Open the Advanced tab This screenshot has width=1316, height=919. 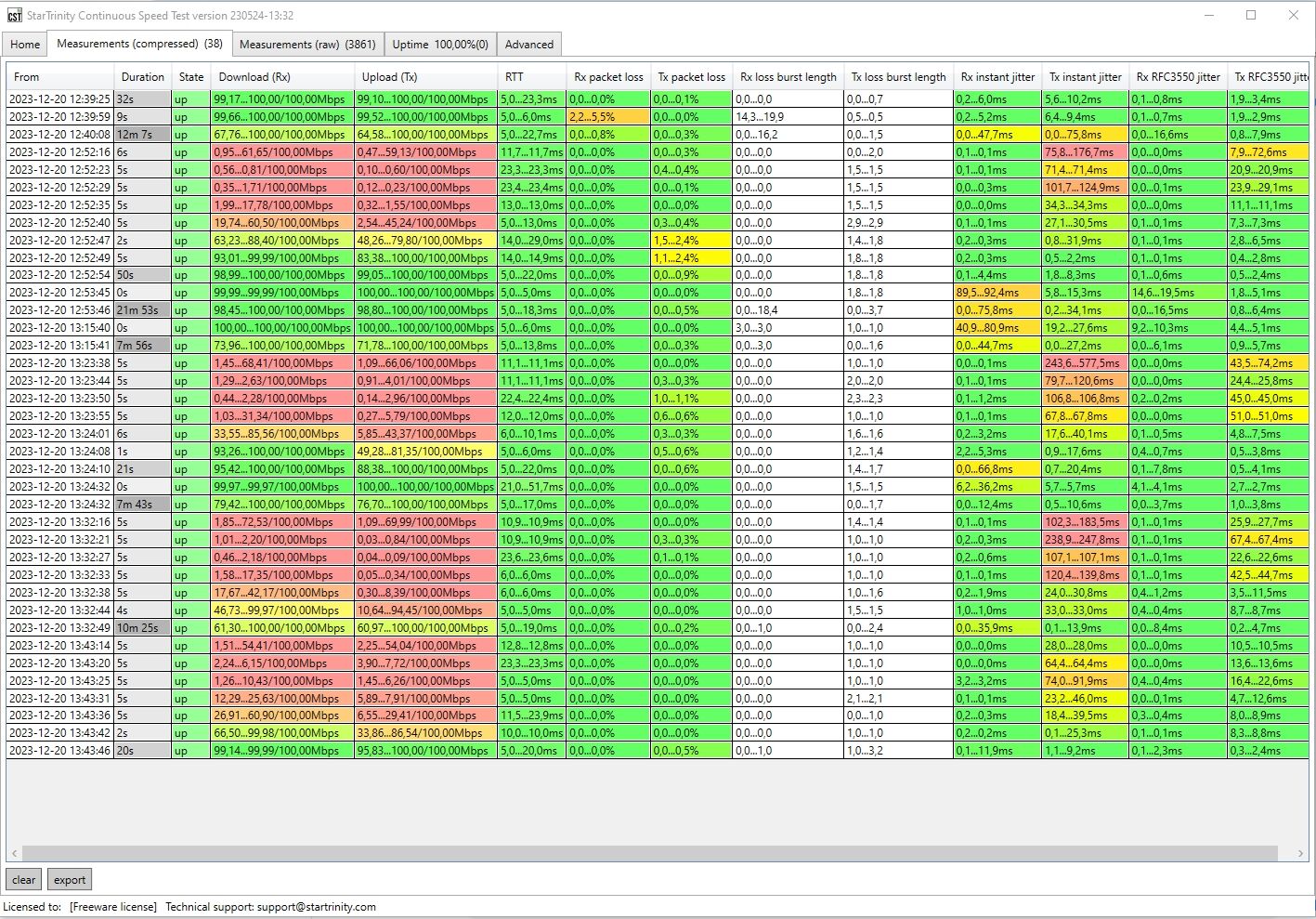pyautogui.click(x=529, y=45)
